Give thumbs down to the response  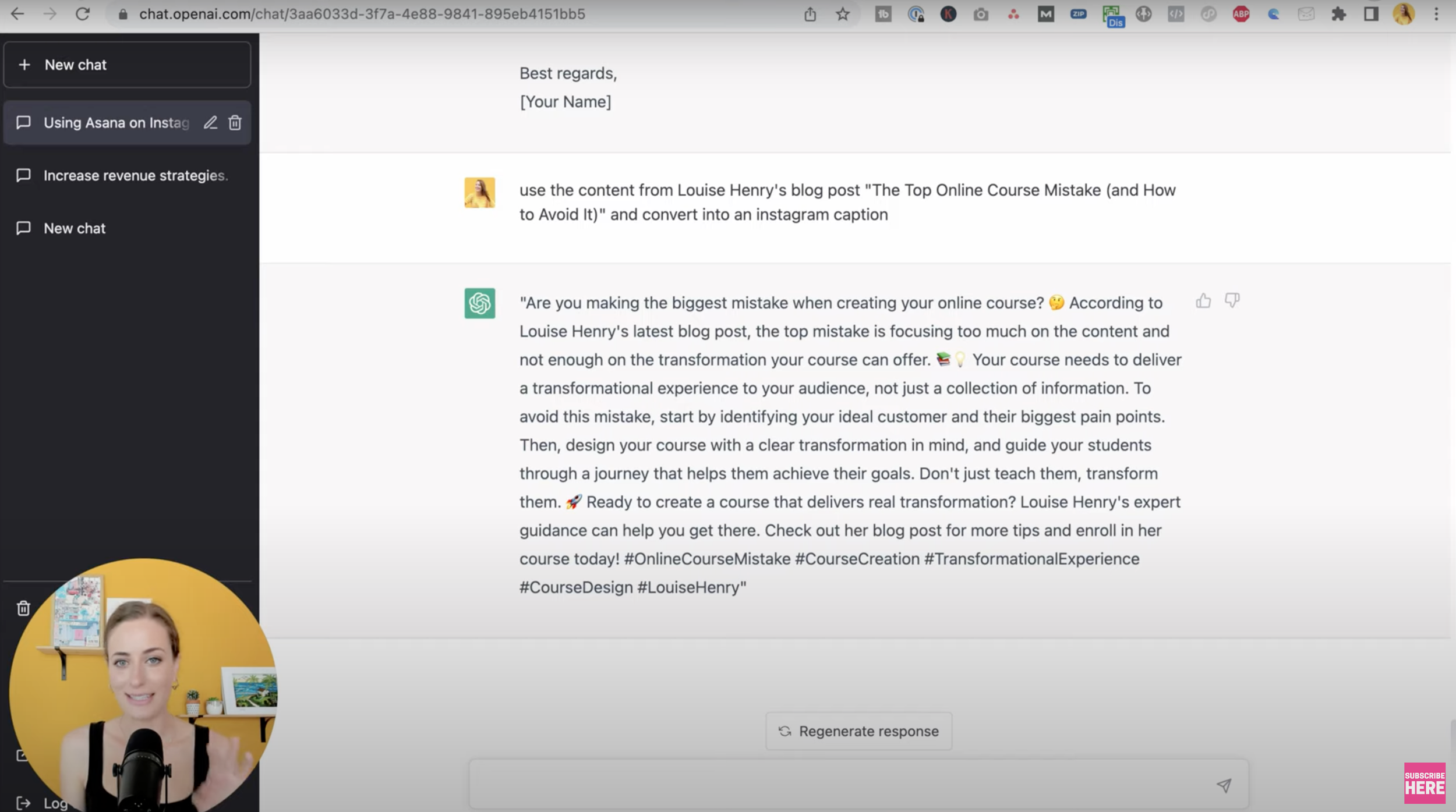pyautogui.click(x=1232, y=301)
